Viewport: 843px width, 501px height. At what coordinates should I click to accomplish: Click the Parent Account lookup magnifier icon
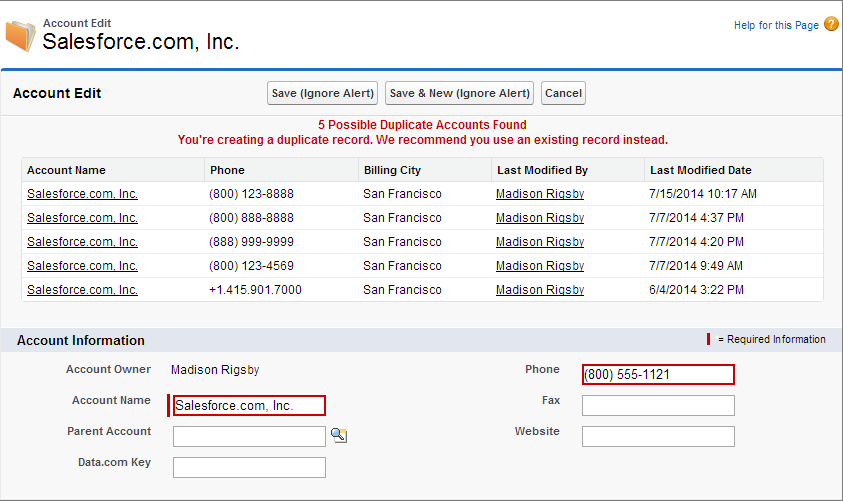[339, 435]
